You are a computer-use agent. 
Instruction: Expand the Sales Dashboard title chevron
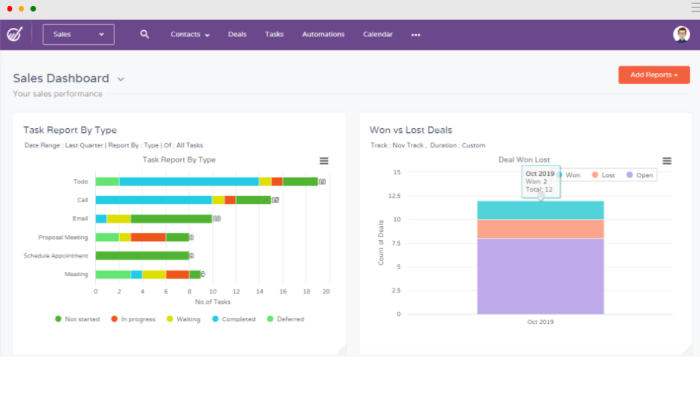[121, 79]
